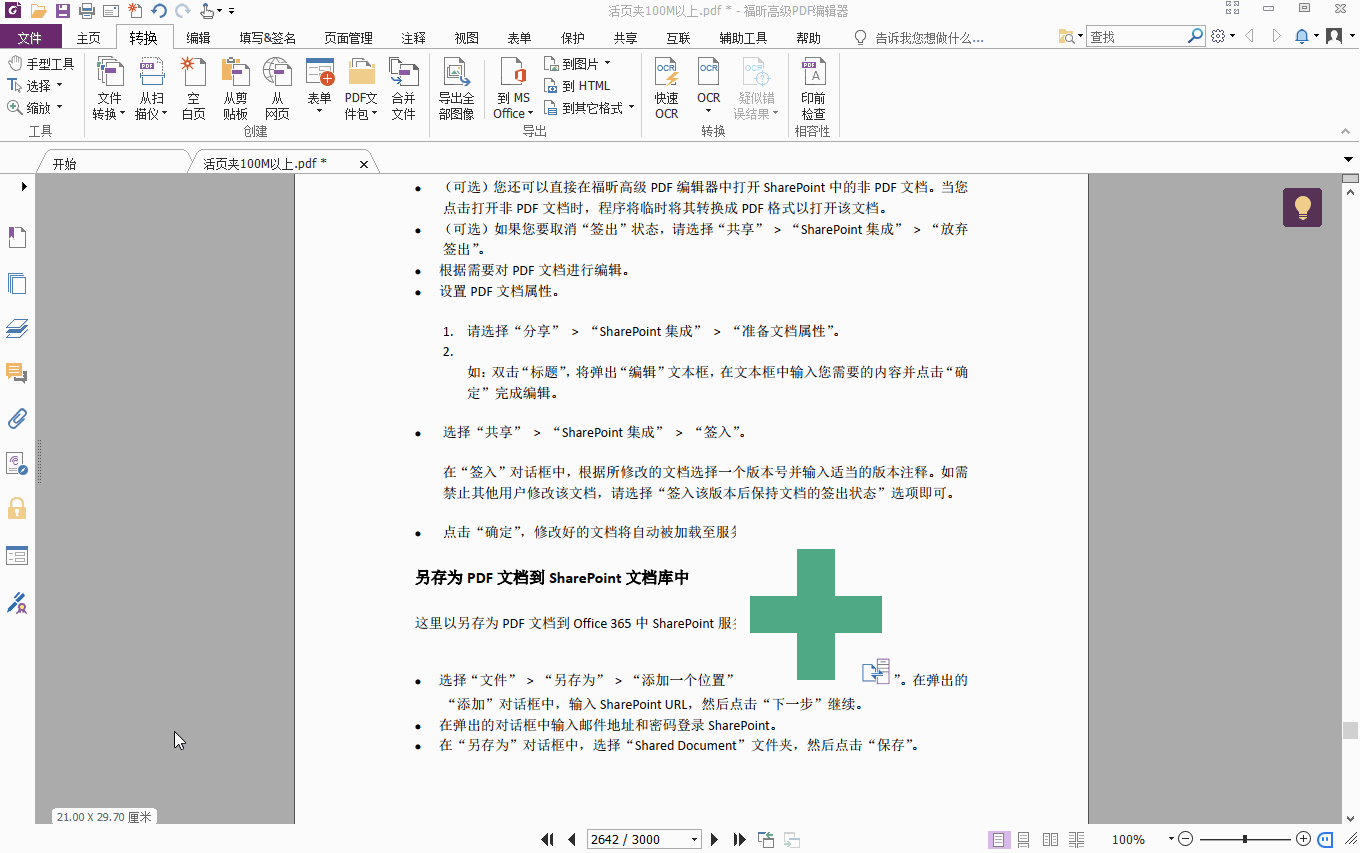Open the bookmarks panel in the sidebar
This screenshot has height=853, width=1360.
tap(17, 237)
